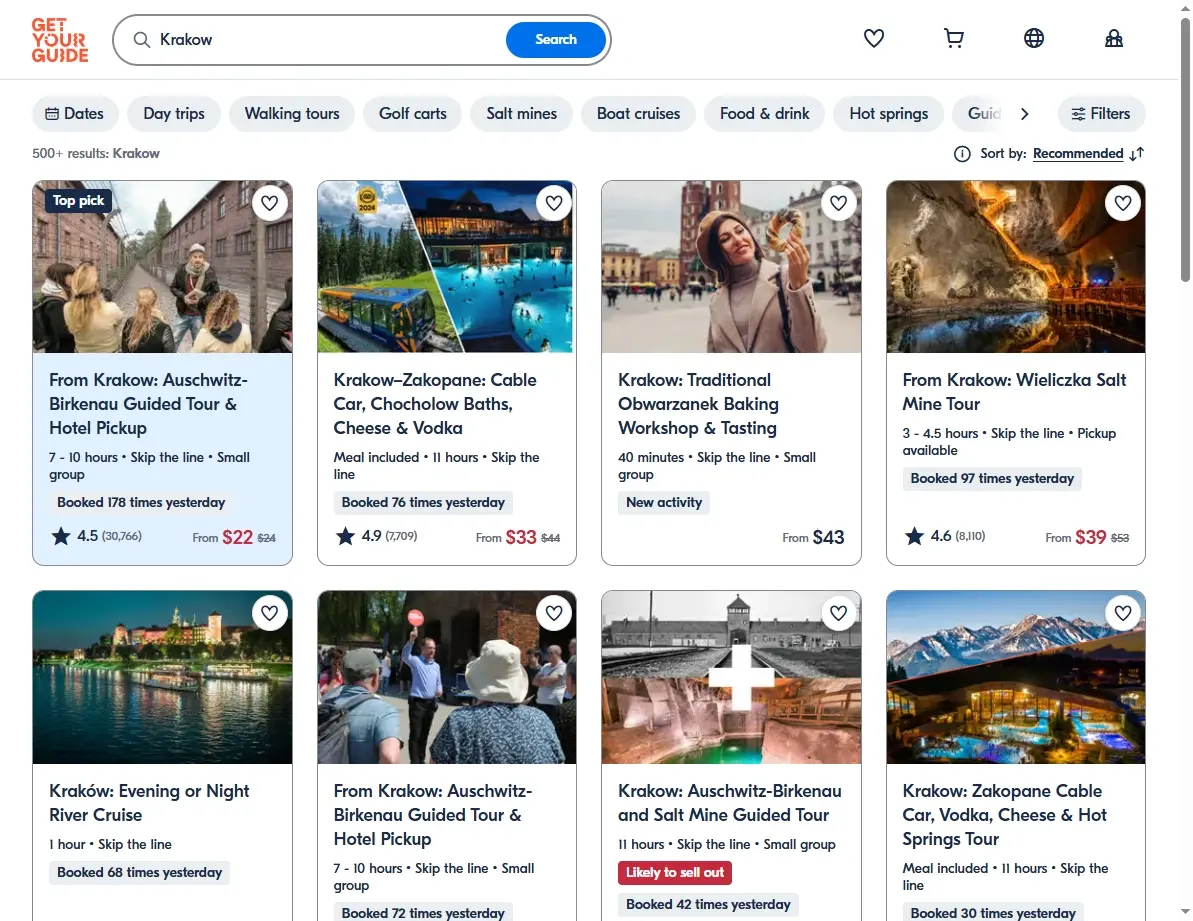Save Obwarzanek Baking Workshop to wishlist
1193x921 pixels.
pos(838,203)
